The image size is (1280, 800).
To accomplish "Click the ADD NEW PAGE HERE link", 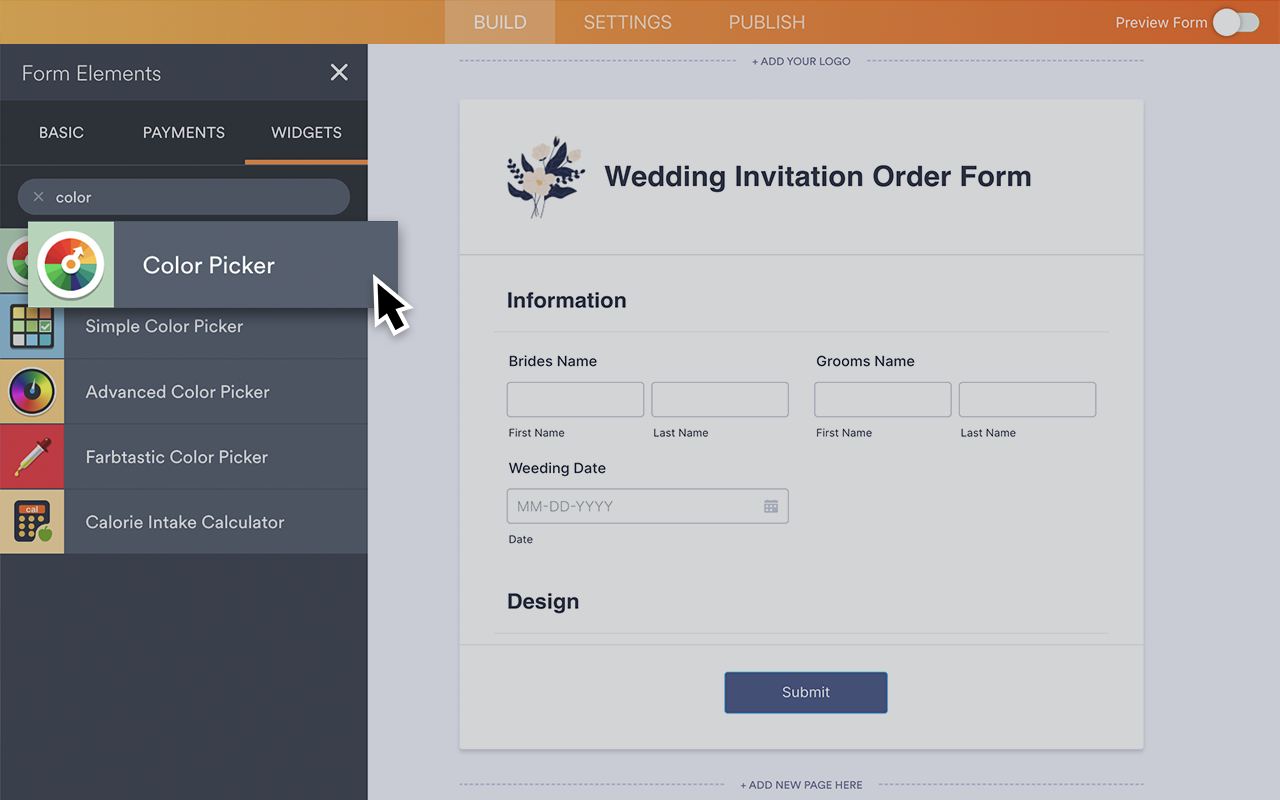I will click(801, 785).
